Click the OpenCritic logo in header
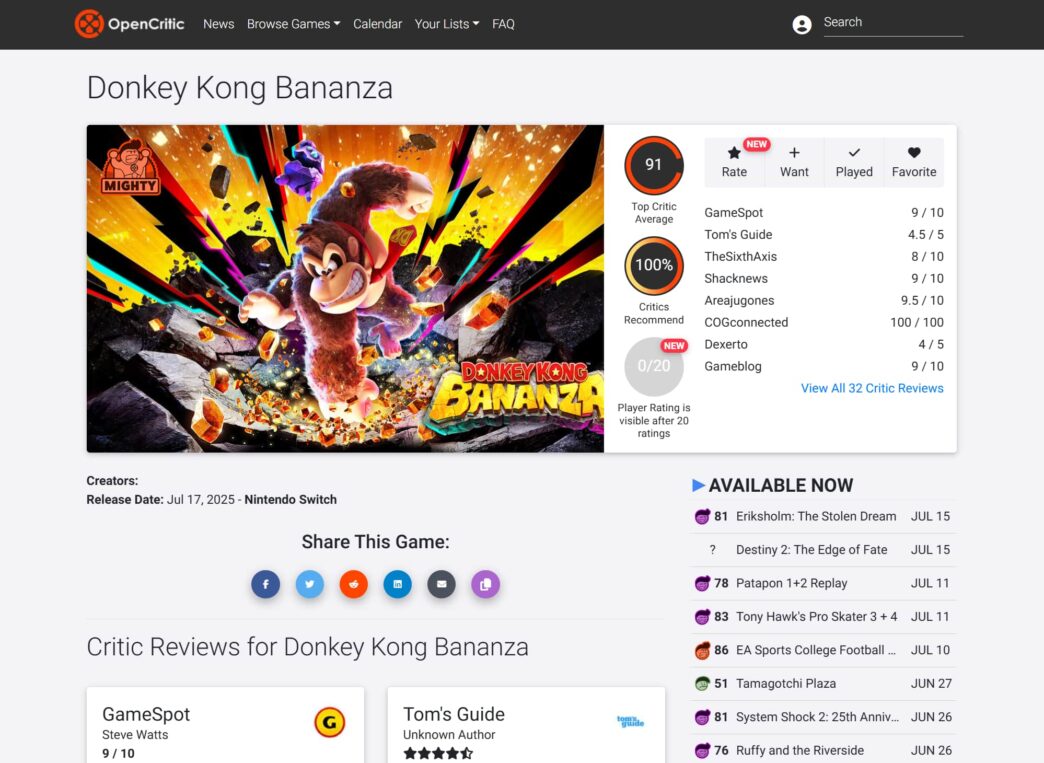Viewport: 1044px width, 763px height. (130, 24)
